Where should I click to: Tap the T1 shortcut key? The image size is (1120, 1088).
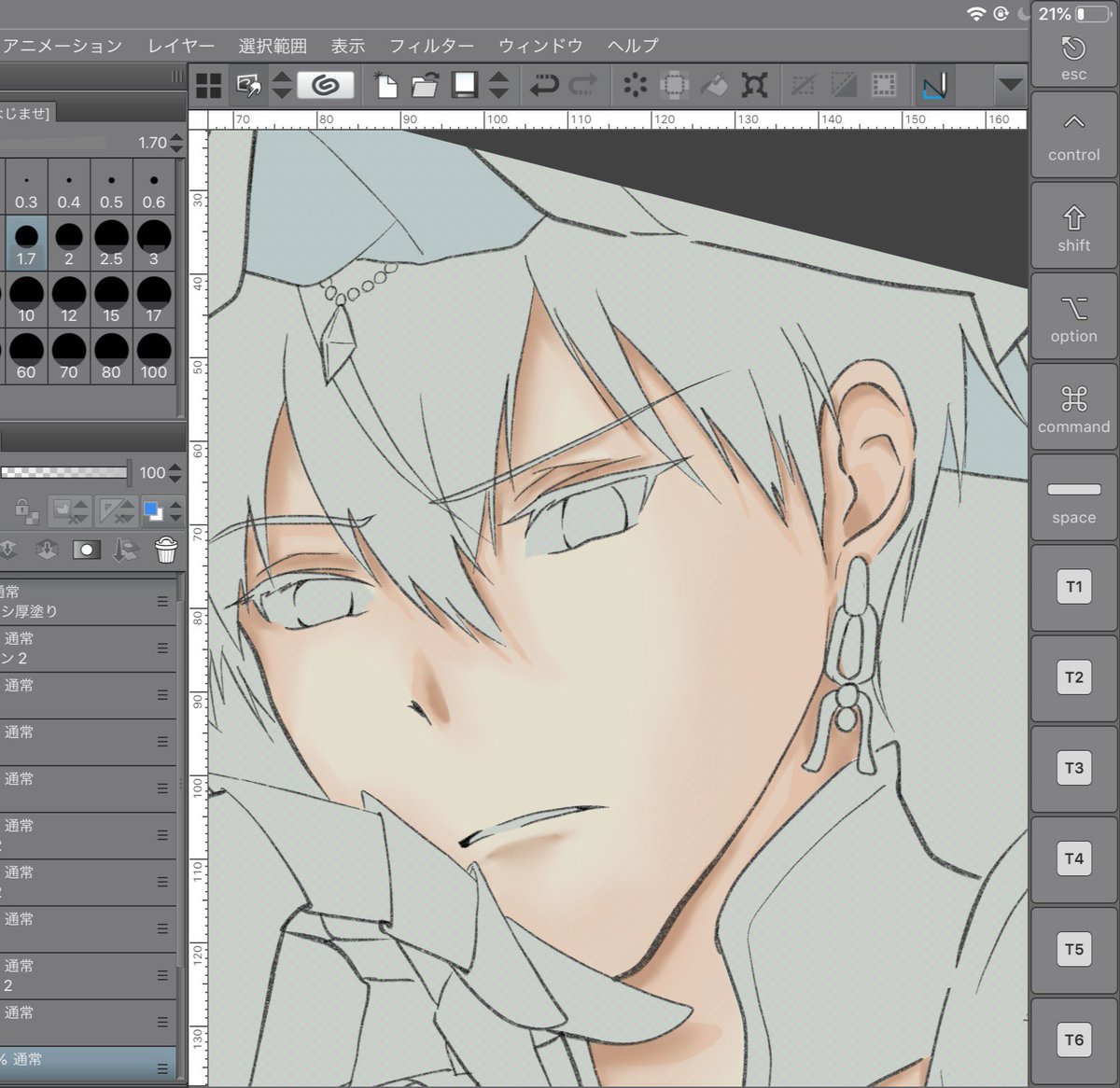click(1073, 588)
